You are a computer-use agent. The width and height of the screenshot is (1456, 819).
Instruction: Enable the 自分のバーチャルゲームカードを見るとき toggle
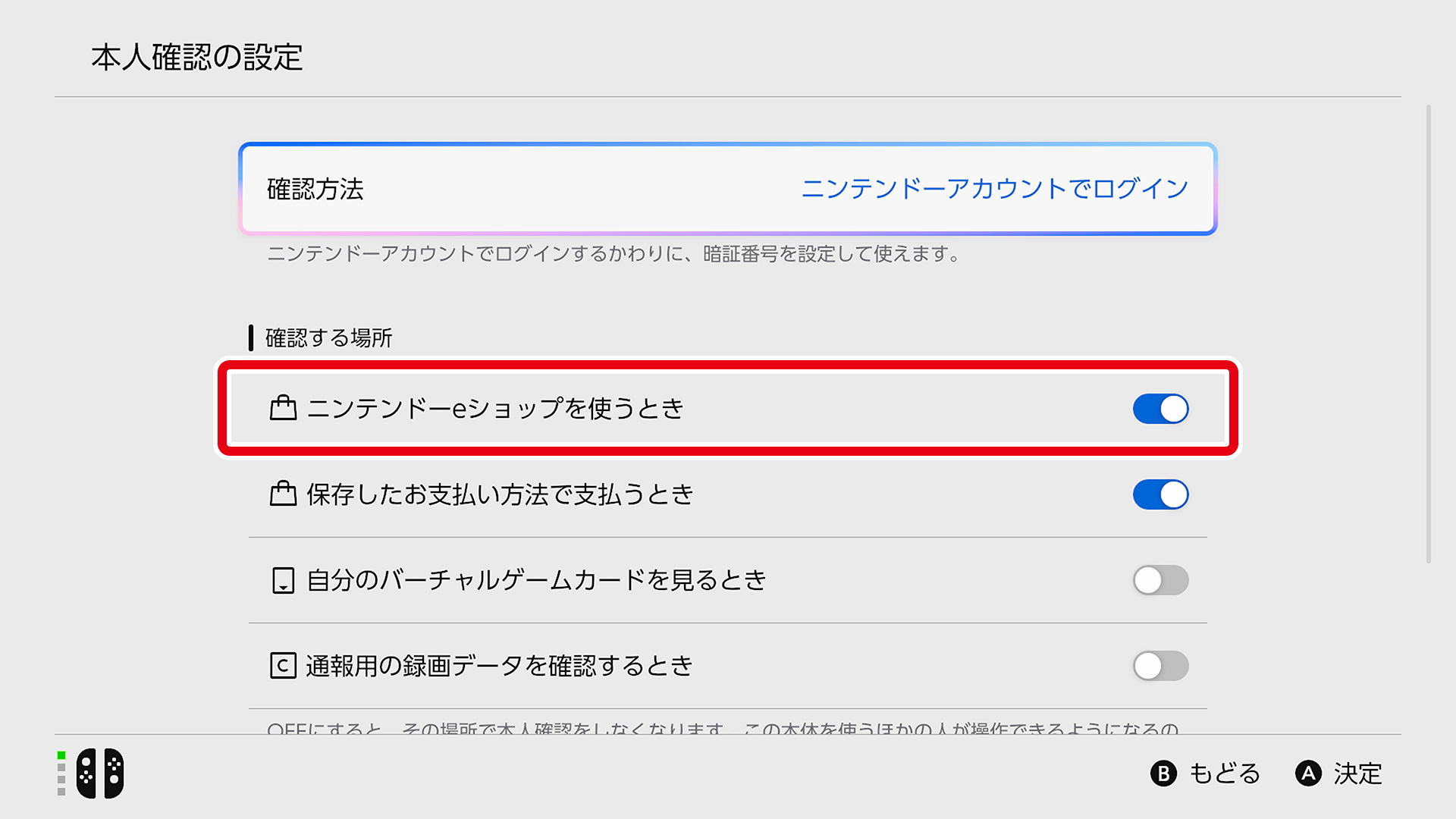pyautogui.click(x=1160, y=580)
